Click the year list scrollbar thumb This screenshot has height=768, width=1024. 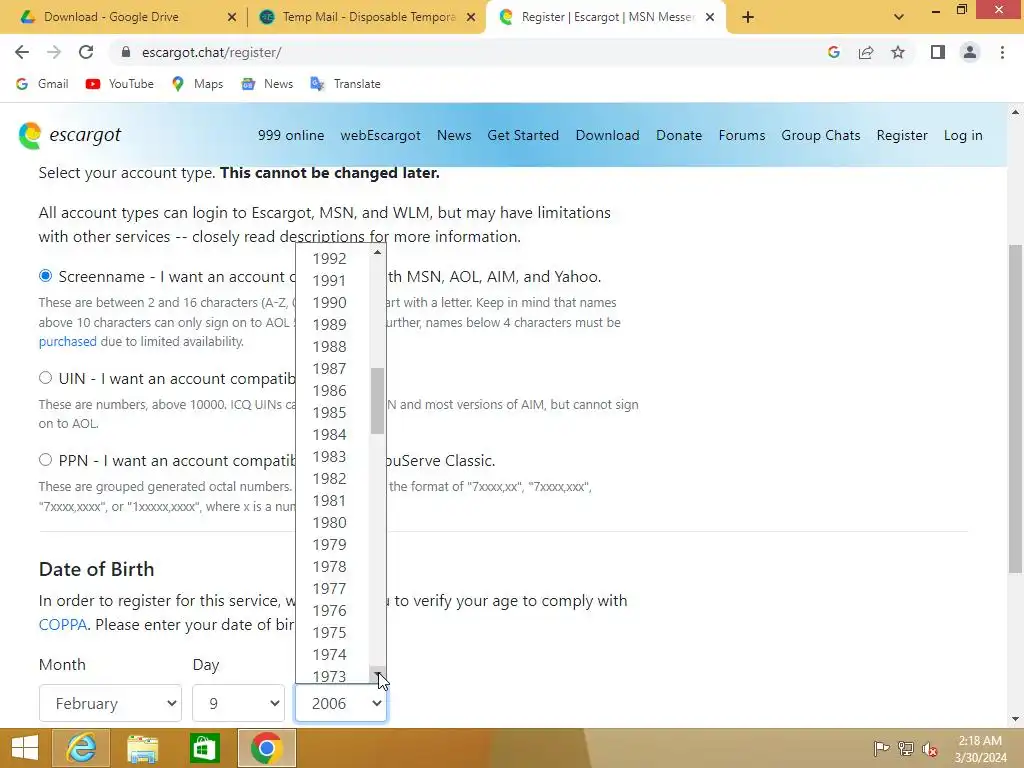[377, 400]
